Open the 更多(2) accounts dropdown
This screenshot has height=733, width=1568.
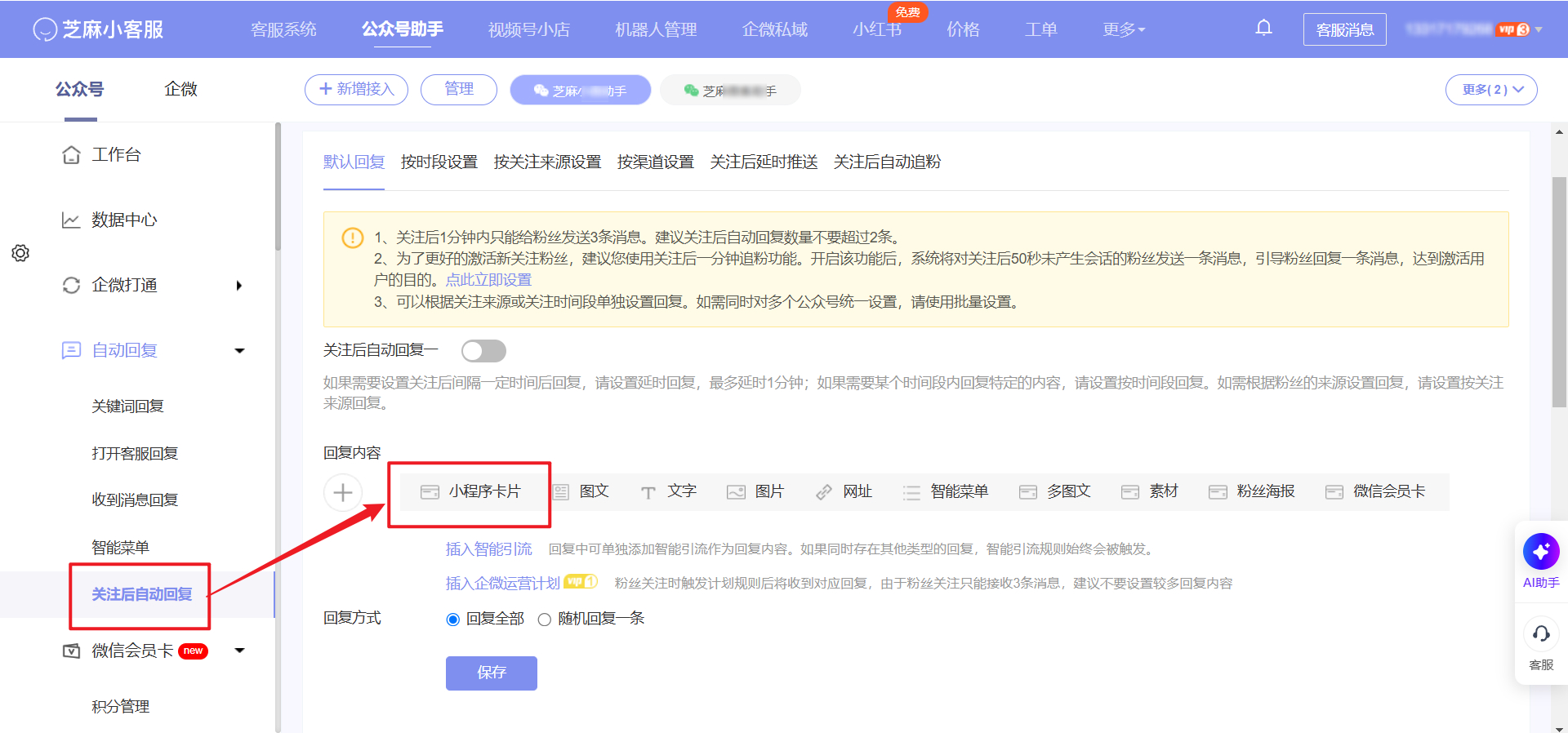[1491, 90]
